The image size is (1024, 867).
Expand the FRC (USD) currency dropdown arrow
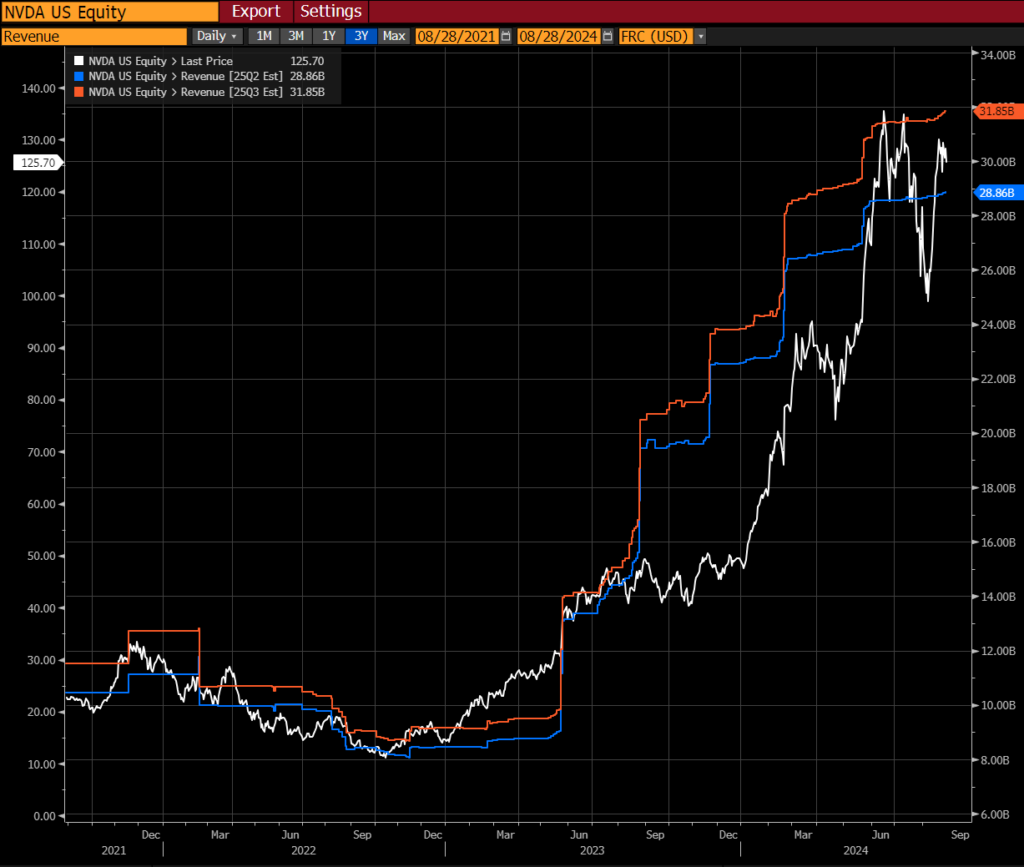(x=701, y=37)
